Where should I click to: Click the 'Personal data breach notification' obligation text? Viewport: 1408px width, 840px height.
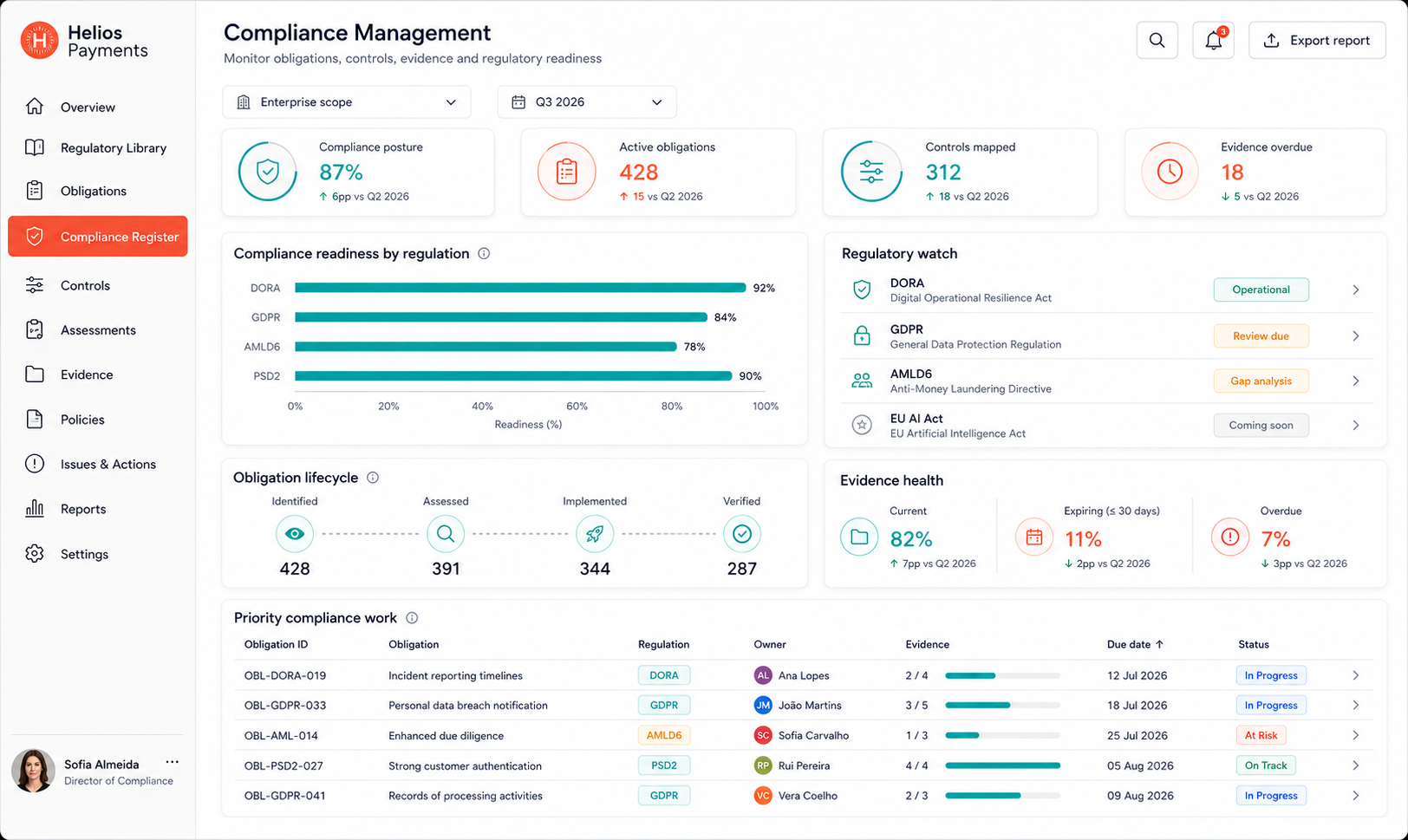(x=468, y=706)
